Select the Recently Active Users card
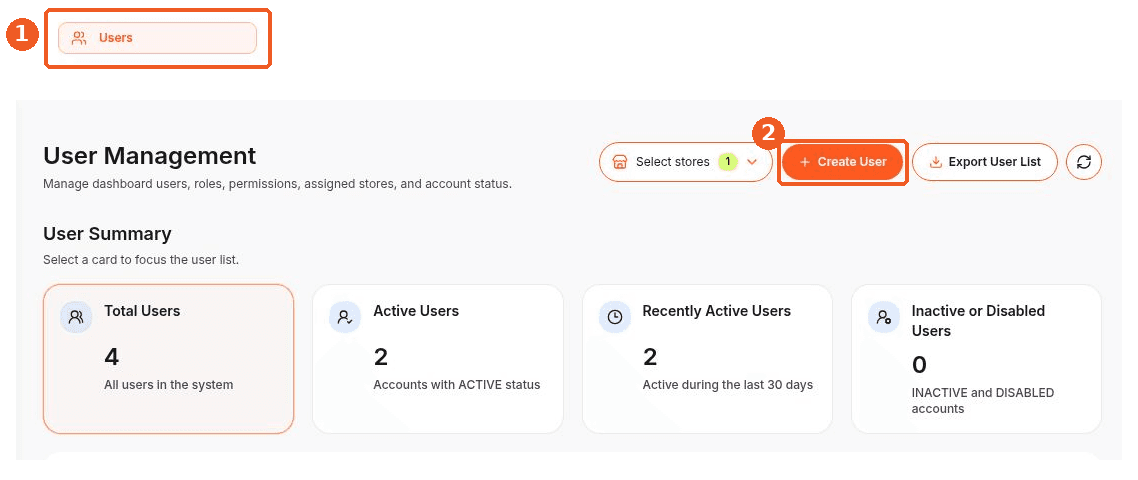Image resolution: width=1138 pixels, height=480 pixels. point(707,359)
